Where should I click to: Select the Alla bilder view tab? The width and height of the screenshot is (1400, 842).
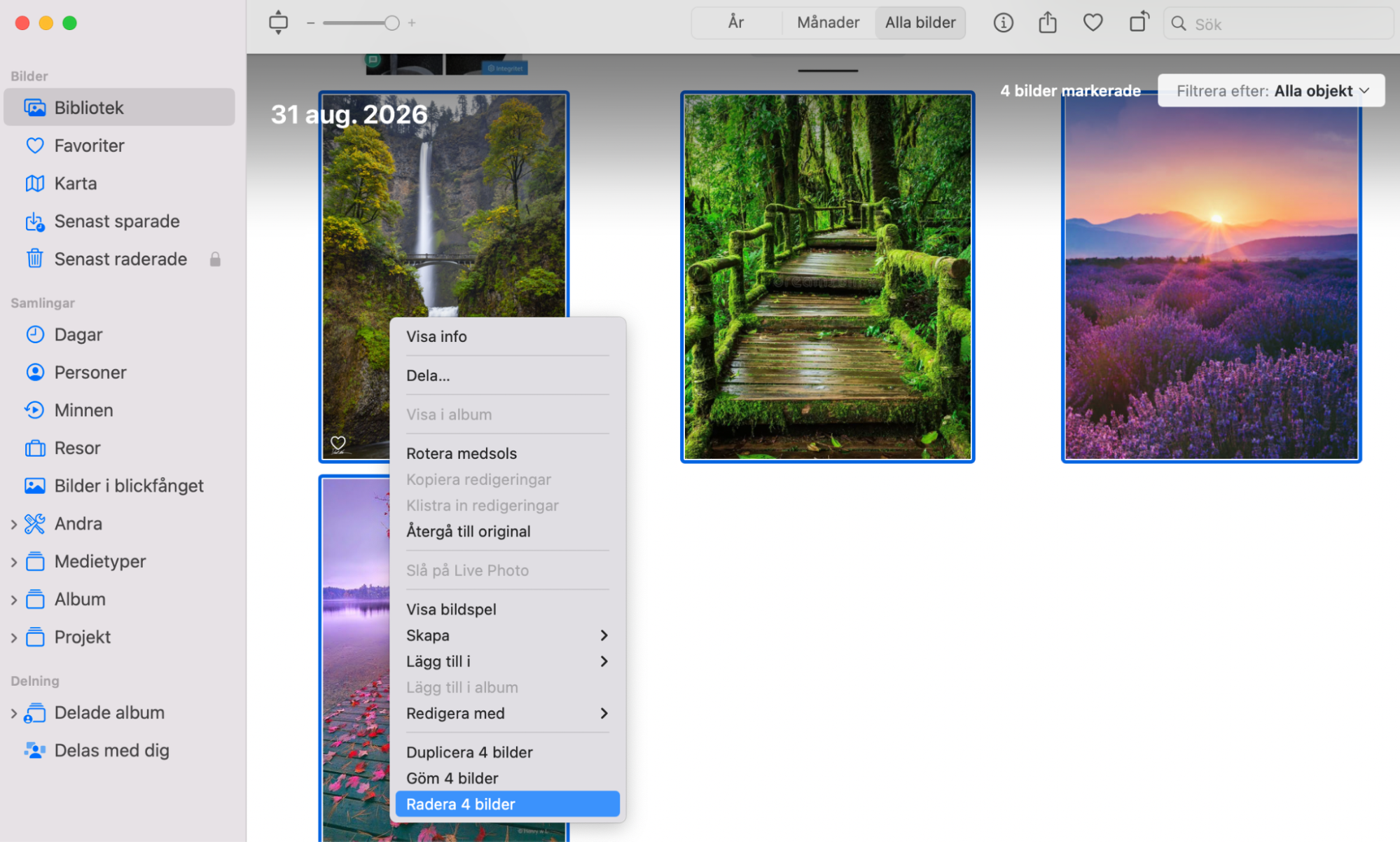(920, 22)
